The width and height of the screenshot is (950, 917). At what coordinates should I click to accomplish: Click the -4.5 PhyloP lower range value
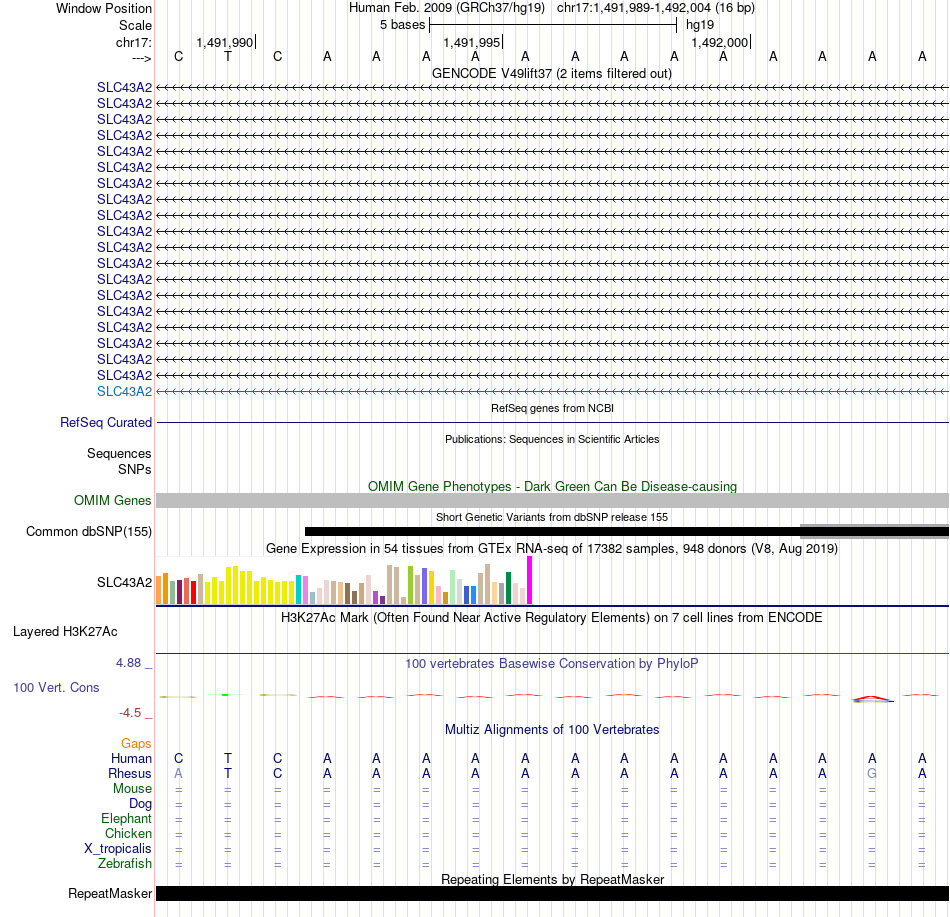(x=130, y=713)
